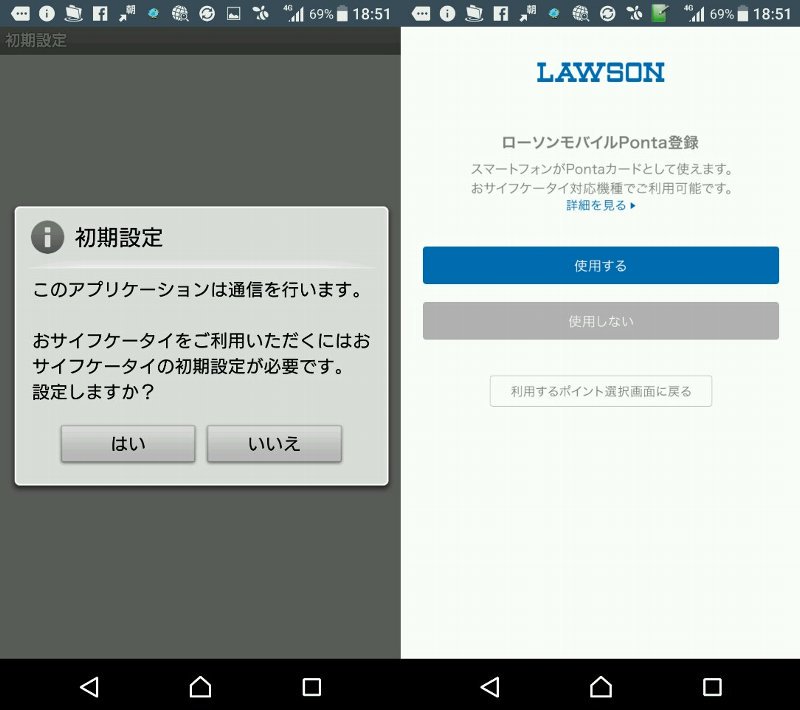Tap the sync status icon on left screen
The width and height of the screenshot is (800, 710).
[x=207, y=14]
